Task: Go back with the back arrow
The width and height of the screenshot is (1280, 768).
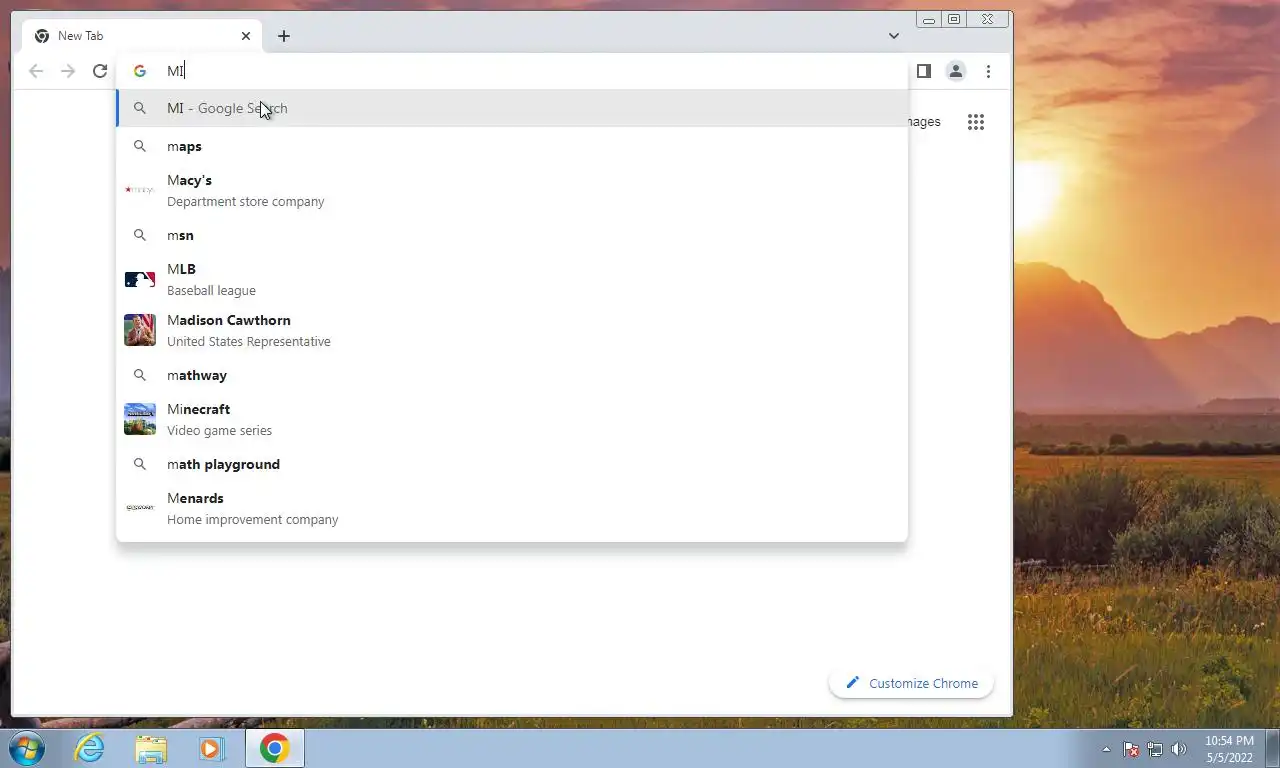Action: (x=36, y=71)
